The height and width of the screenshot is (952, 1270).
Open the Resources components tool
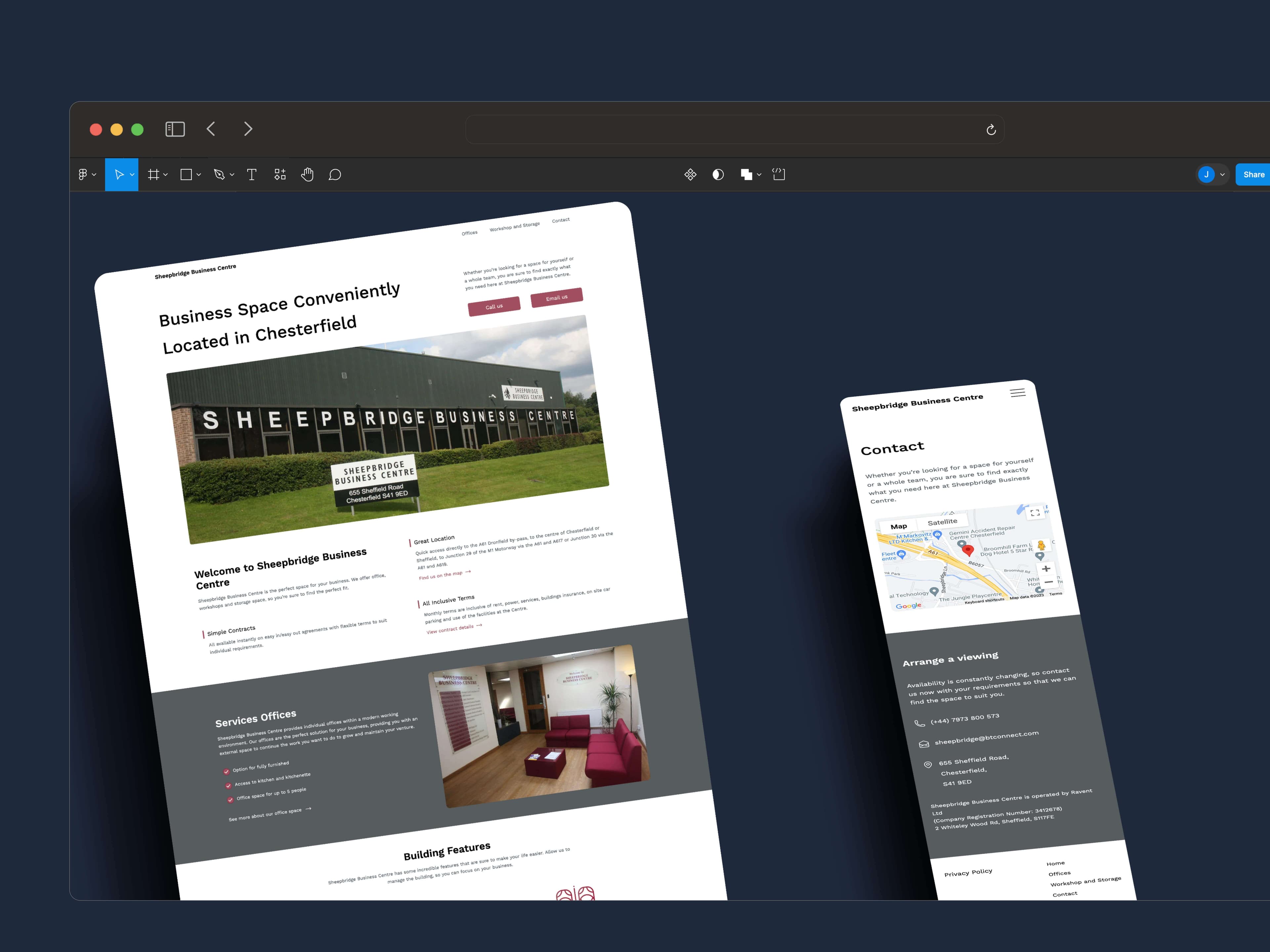279,175
